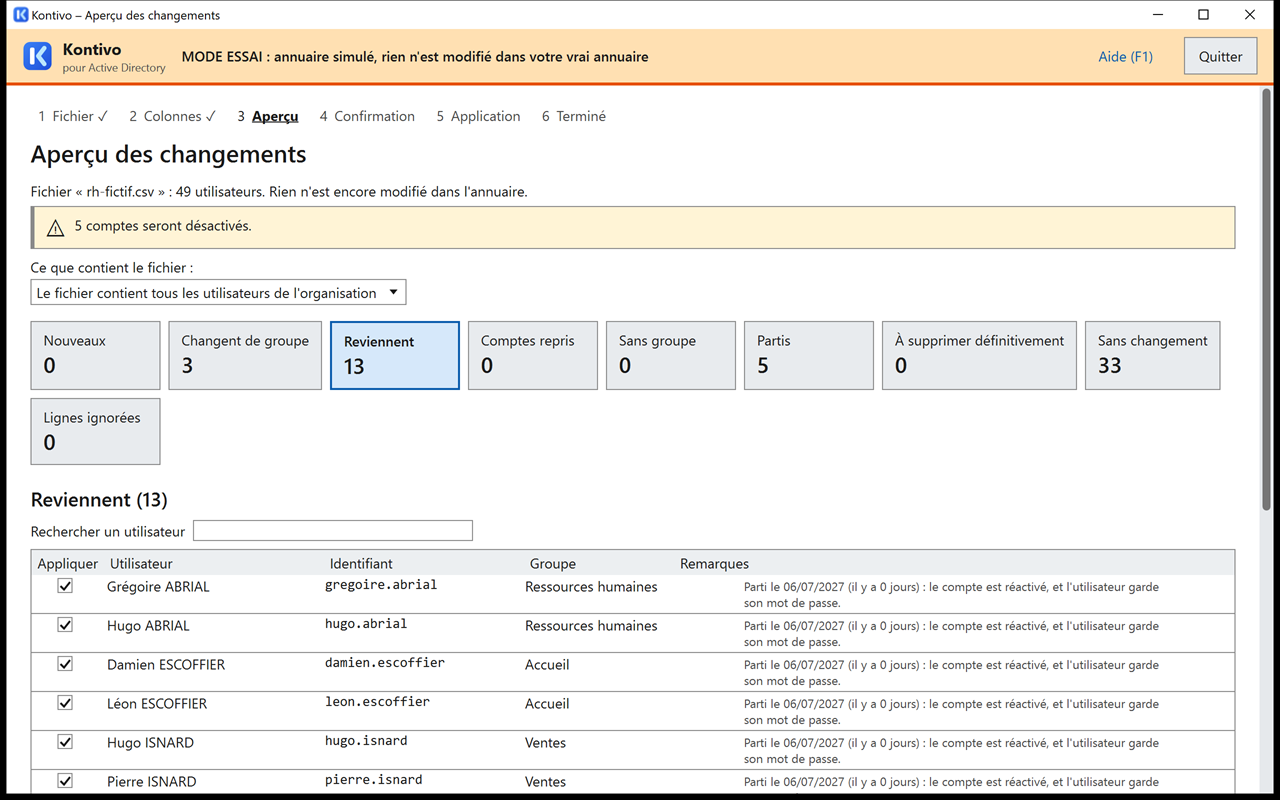Screen dimensions: 1280x800
Task: Go to step 1 Fichier
Action: (x=73, y=116)
